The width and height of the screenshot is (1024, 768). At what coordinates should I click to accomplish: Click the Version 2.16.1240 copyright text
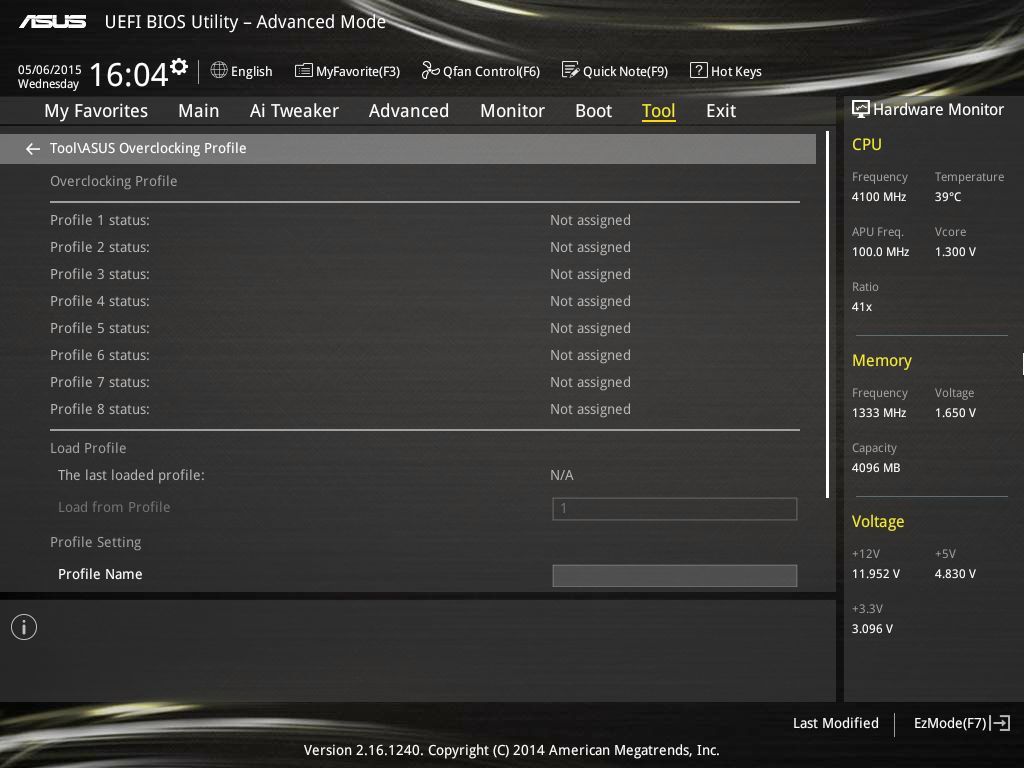pyautogui.click(x=511, y=750)
